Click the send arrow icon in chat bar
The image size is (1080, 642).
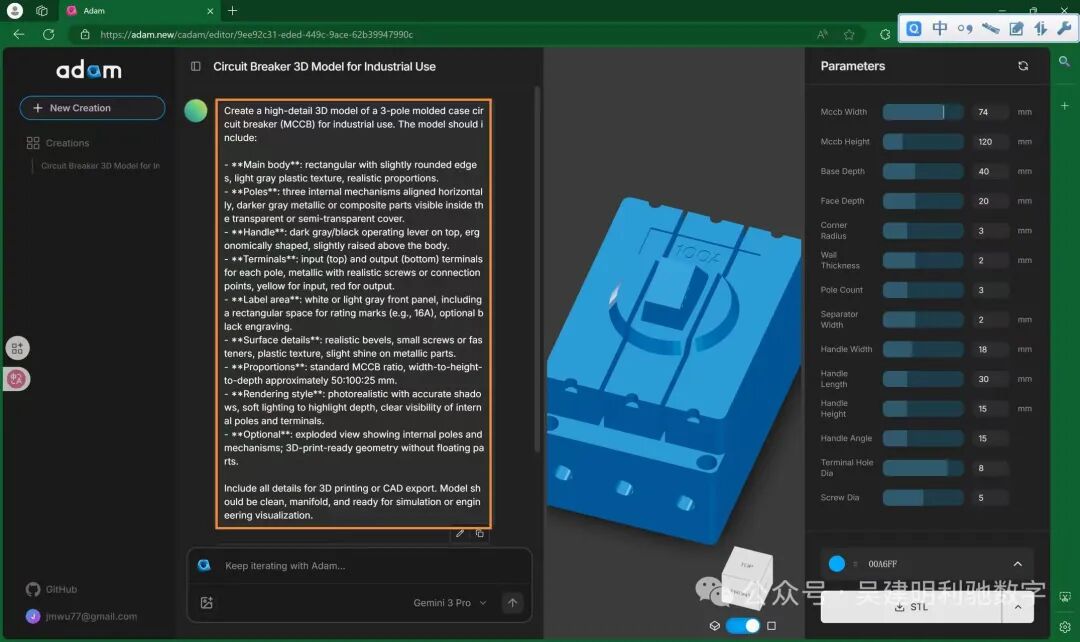pos(512,602)
